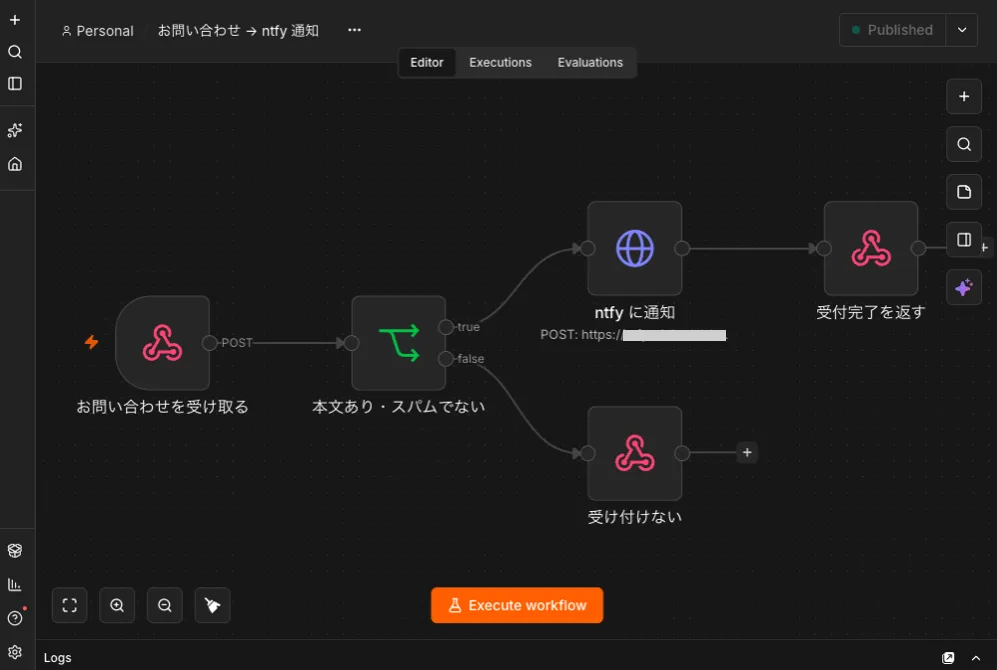Add a node after 受け付けない output
Viewport: 997px width, 670px height.
(x=747, y=453)
